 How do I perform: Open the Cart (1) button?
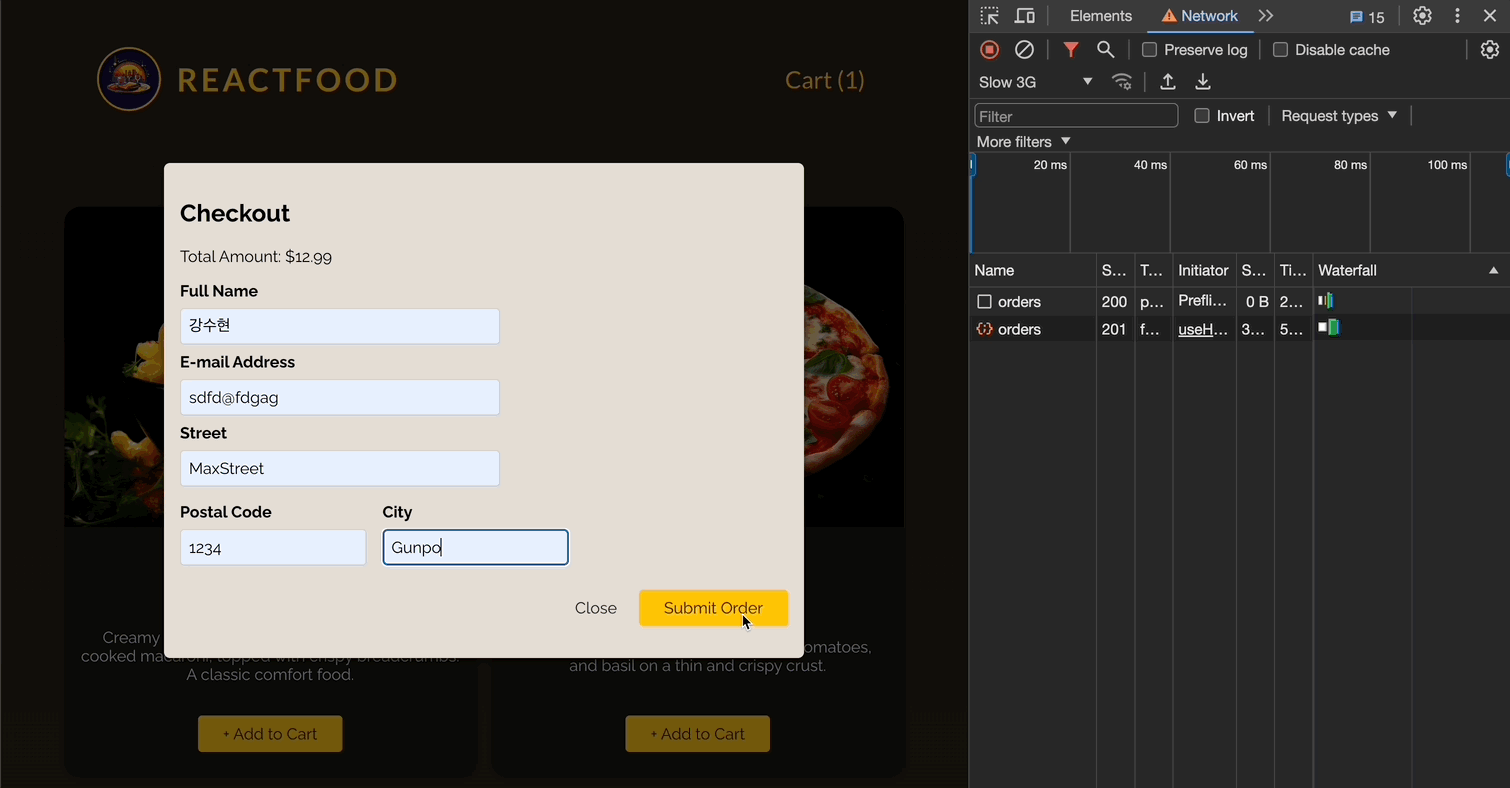pos(825,80)
